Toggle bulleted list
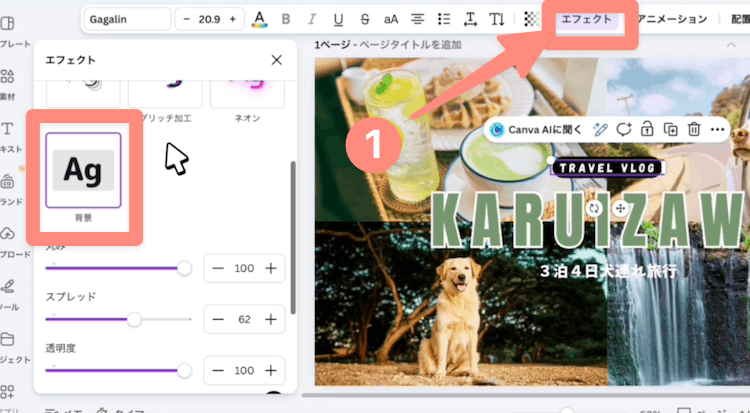 [444, 19]
